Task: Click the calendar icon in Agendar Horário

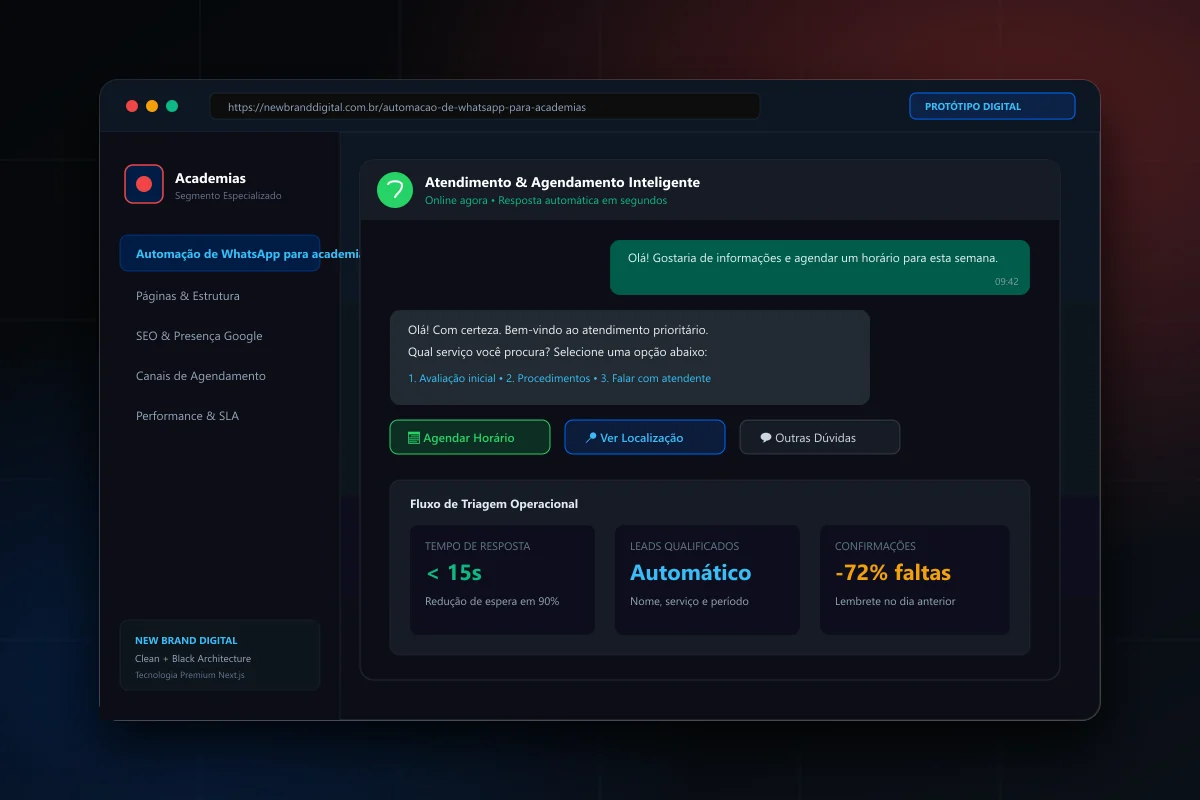Action: (x=414, y=438)
